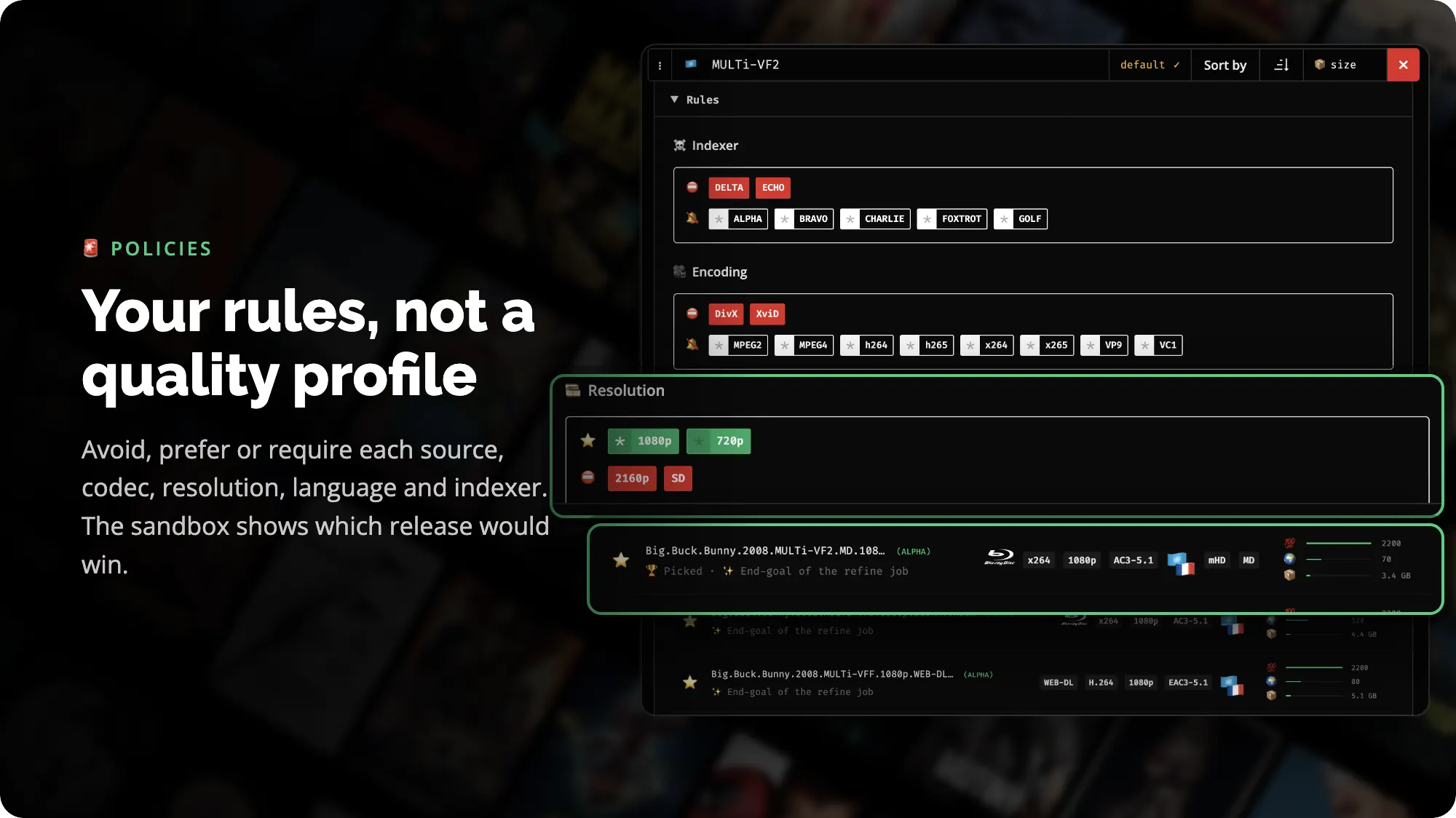Click the mHD tag on picked release
1456x818 pixels.
1216,560
